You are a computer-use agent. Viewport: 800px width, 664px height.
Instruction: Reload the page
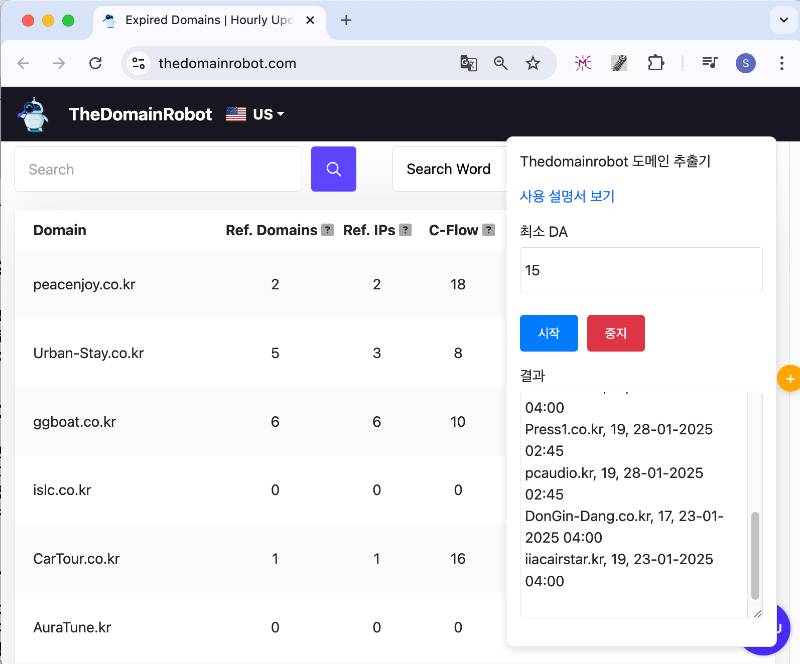point(95,63)
